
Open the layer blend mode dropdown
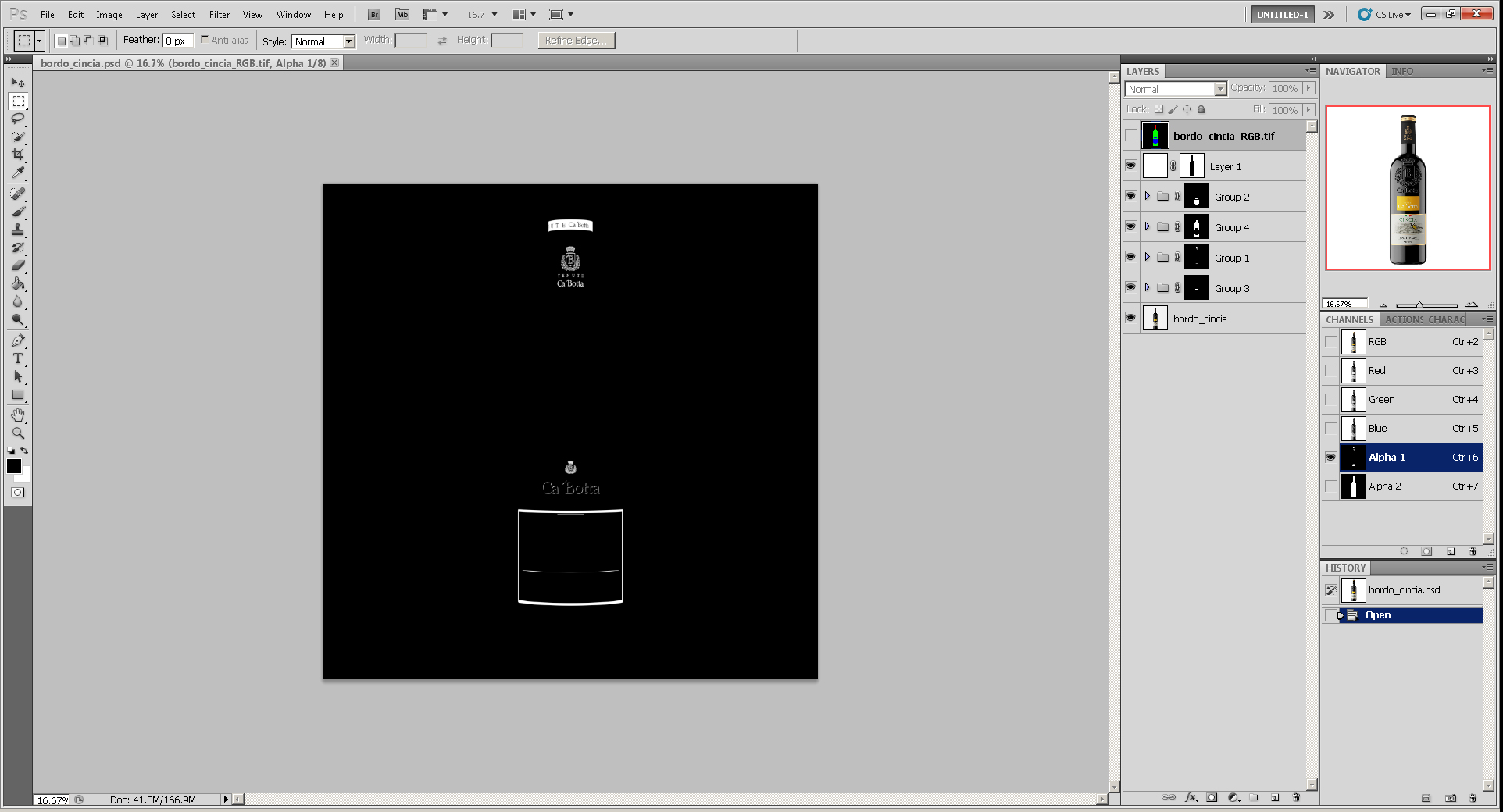(1176, 89)
